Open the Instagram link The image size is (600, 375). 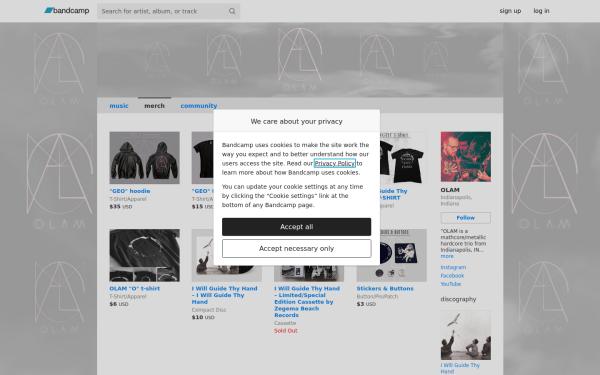[453, 267]
